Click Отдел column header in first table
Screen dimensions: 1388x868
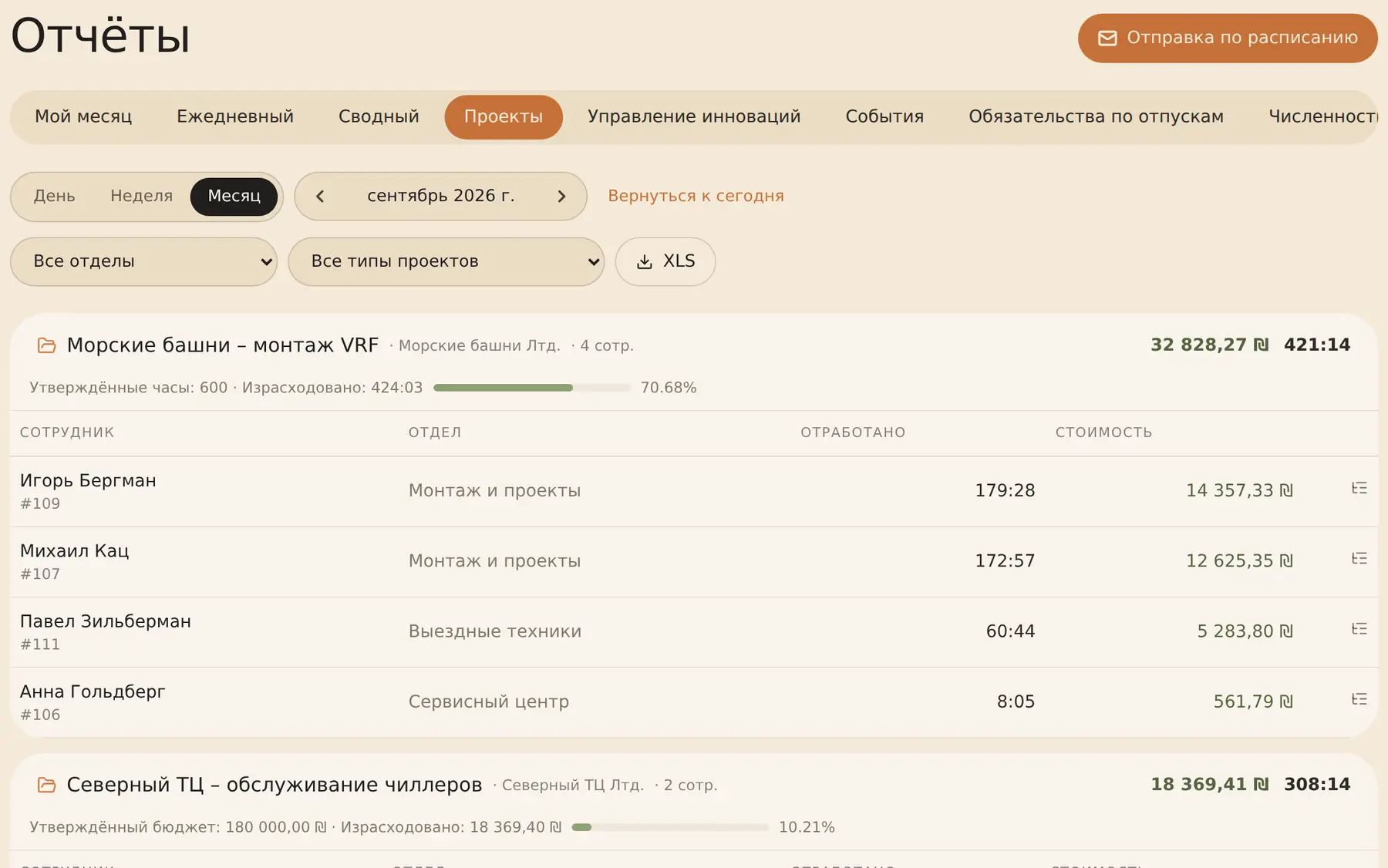[435, 432]
